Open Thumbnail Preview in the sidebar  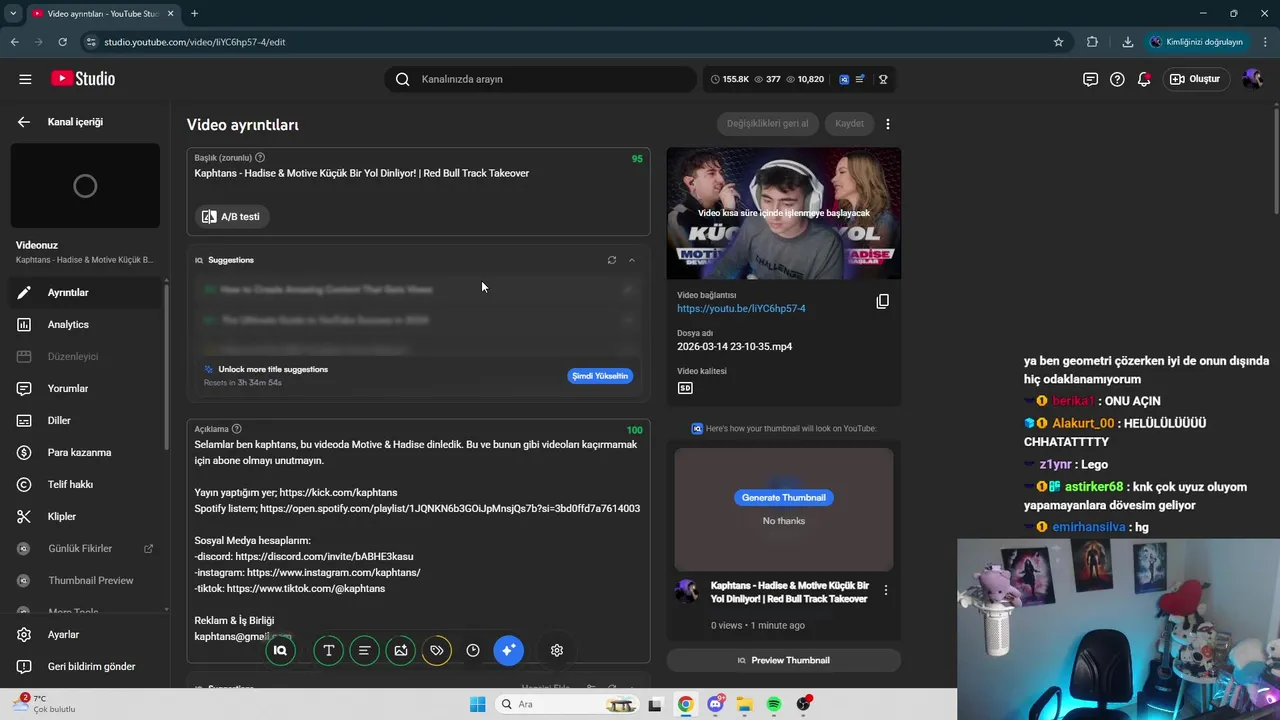coord(84,581)
